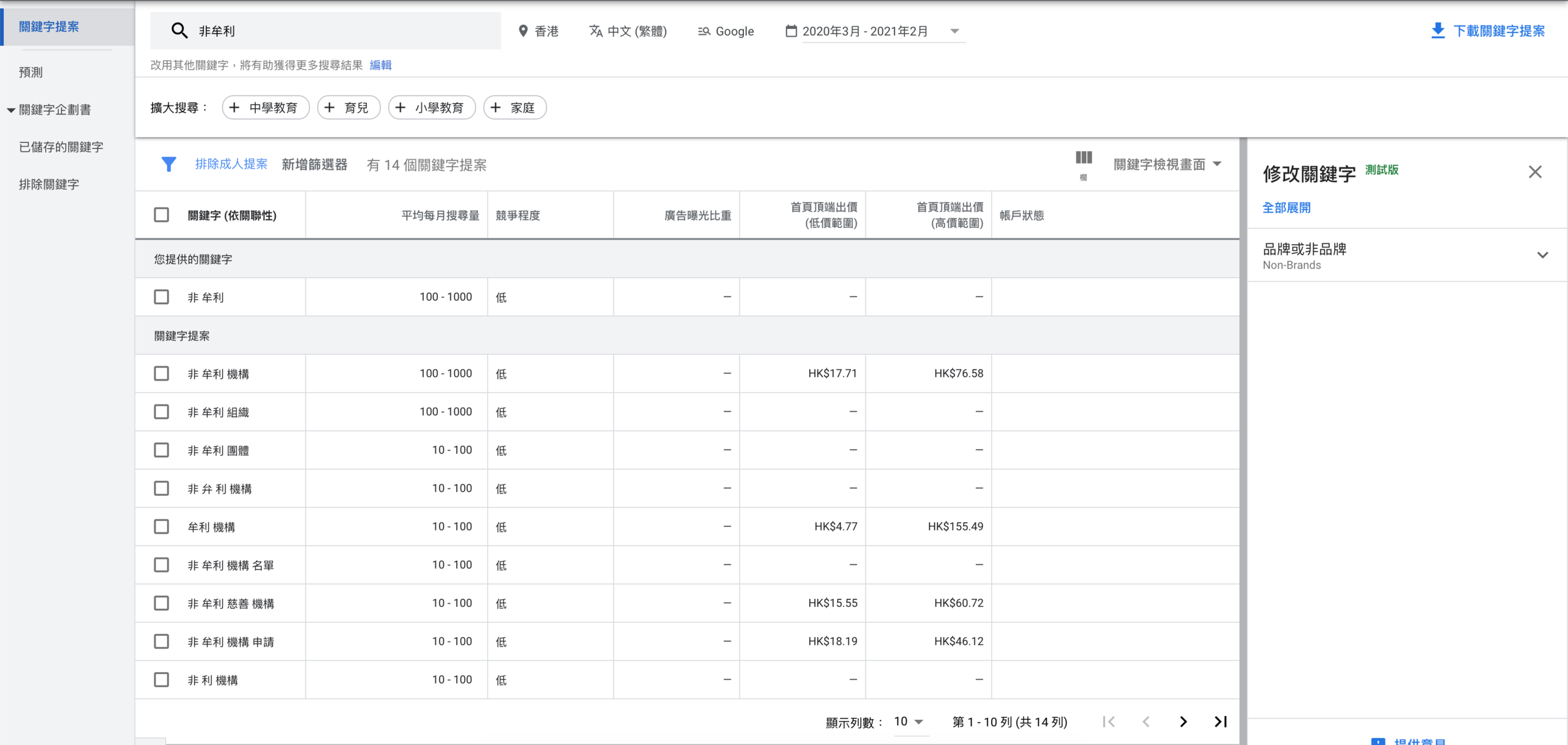
Task: Sort by 廣告曝光比重 column header
Action: click(x=698, y=216)
